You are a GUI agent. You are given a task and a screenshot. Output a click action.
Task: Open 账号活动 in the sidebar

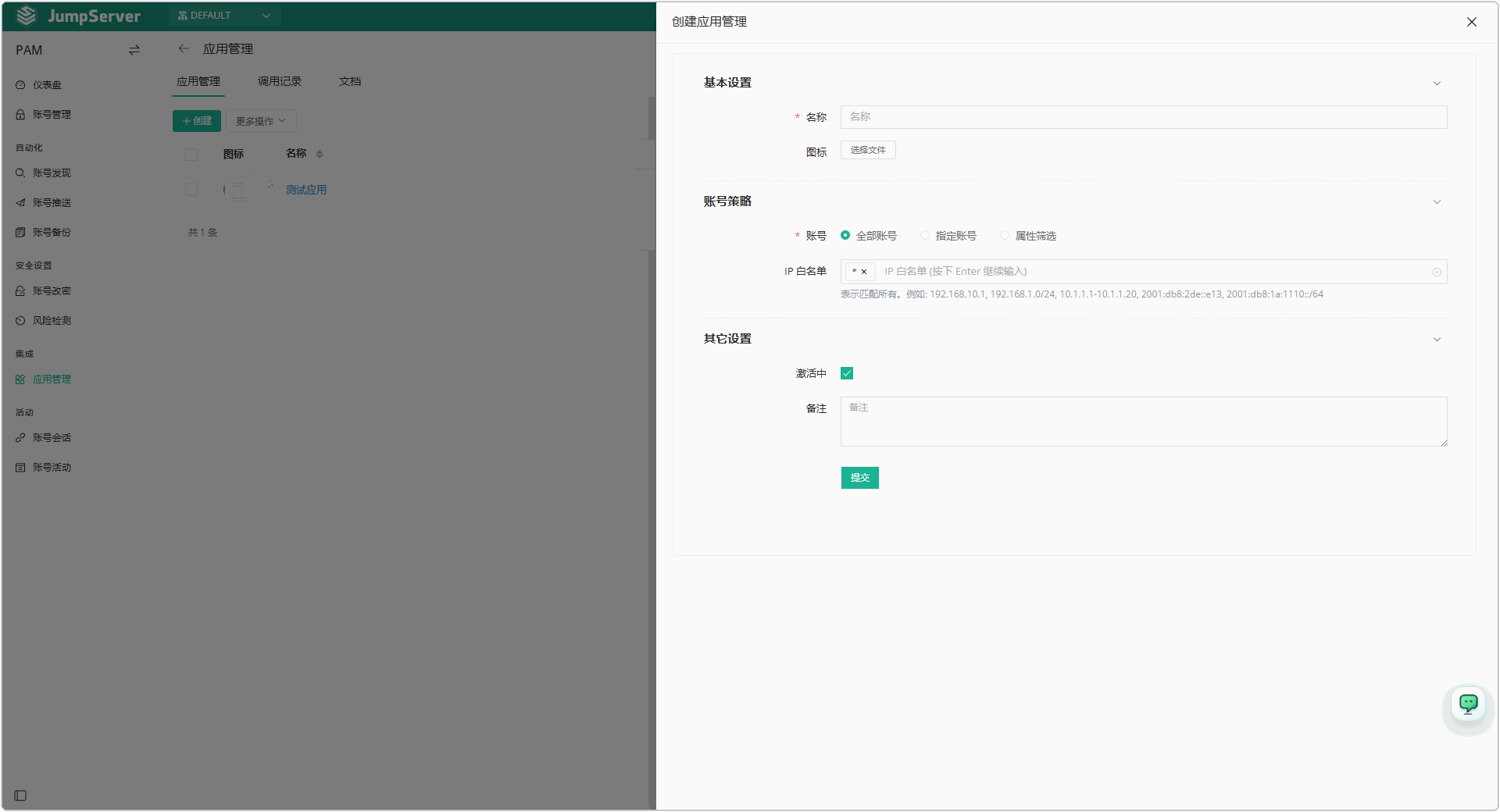[x=52, y=468]
